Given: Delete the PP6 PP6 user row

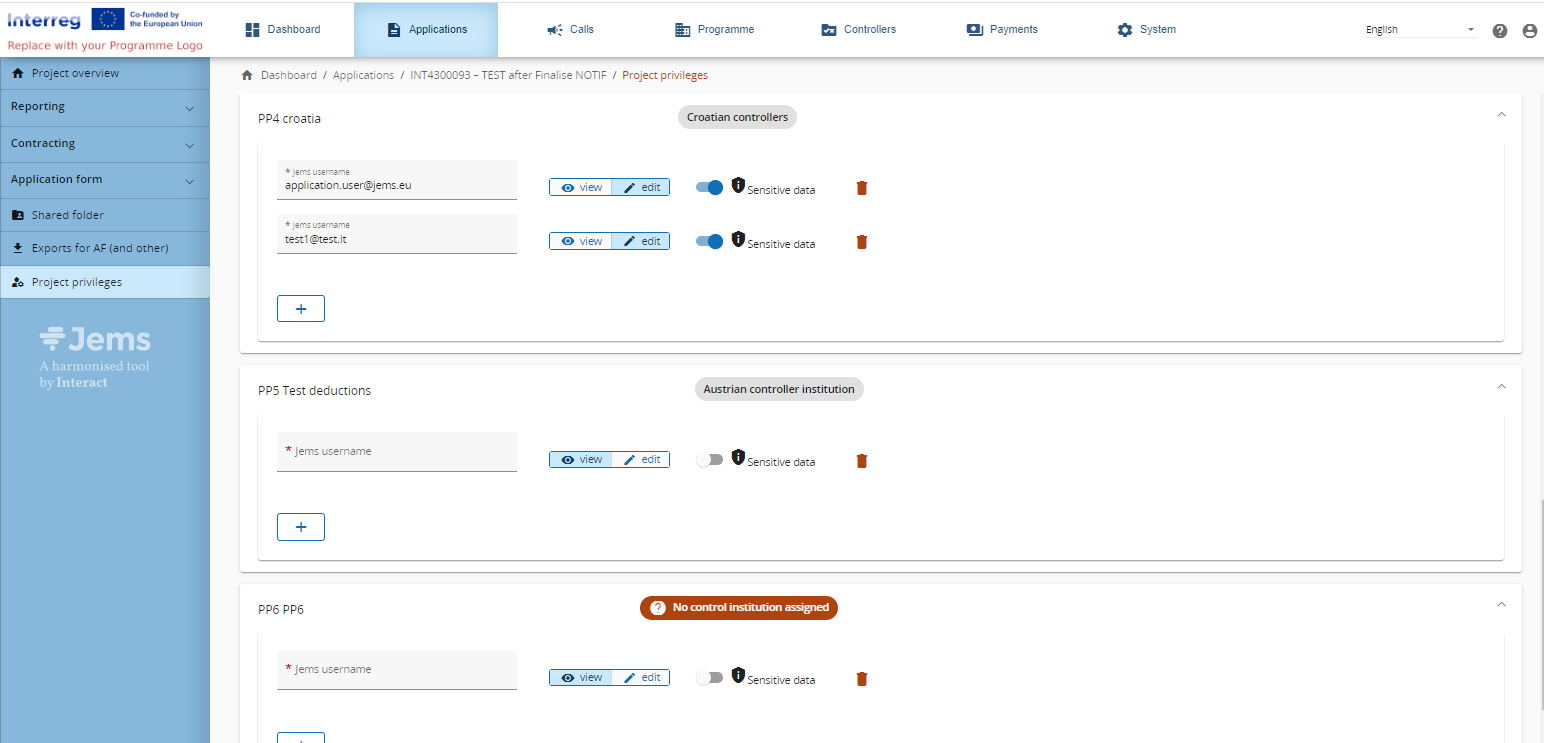Looking at the screenshot, I should 862,679.
